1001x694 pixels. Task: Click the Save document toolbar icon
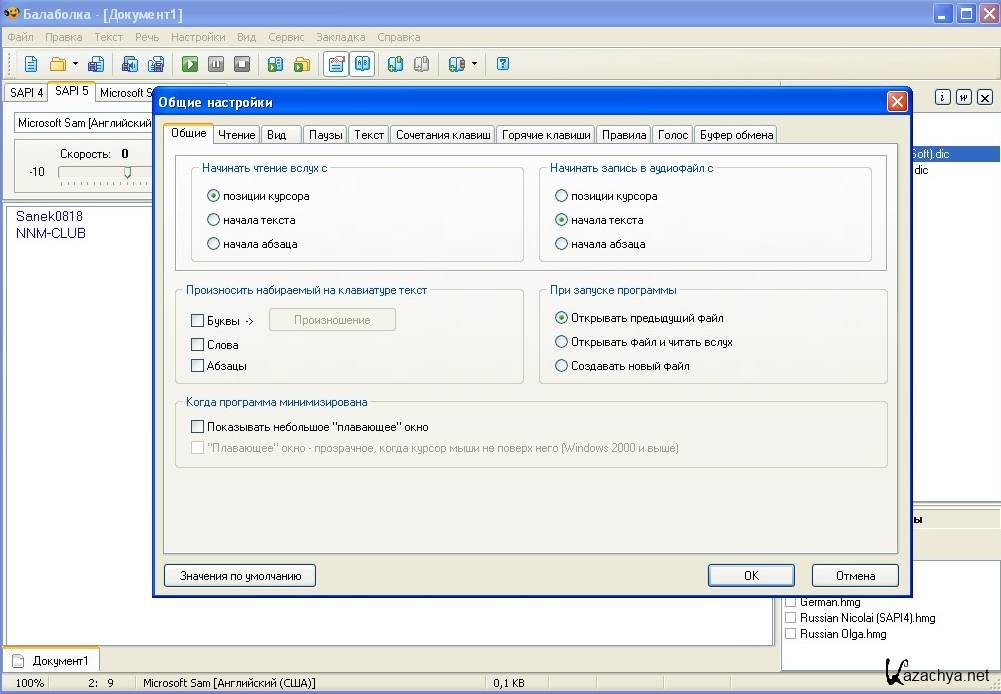click(96, 64)
